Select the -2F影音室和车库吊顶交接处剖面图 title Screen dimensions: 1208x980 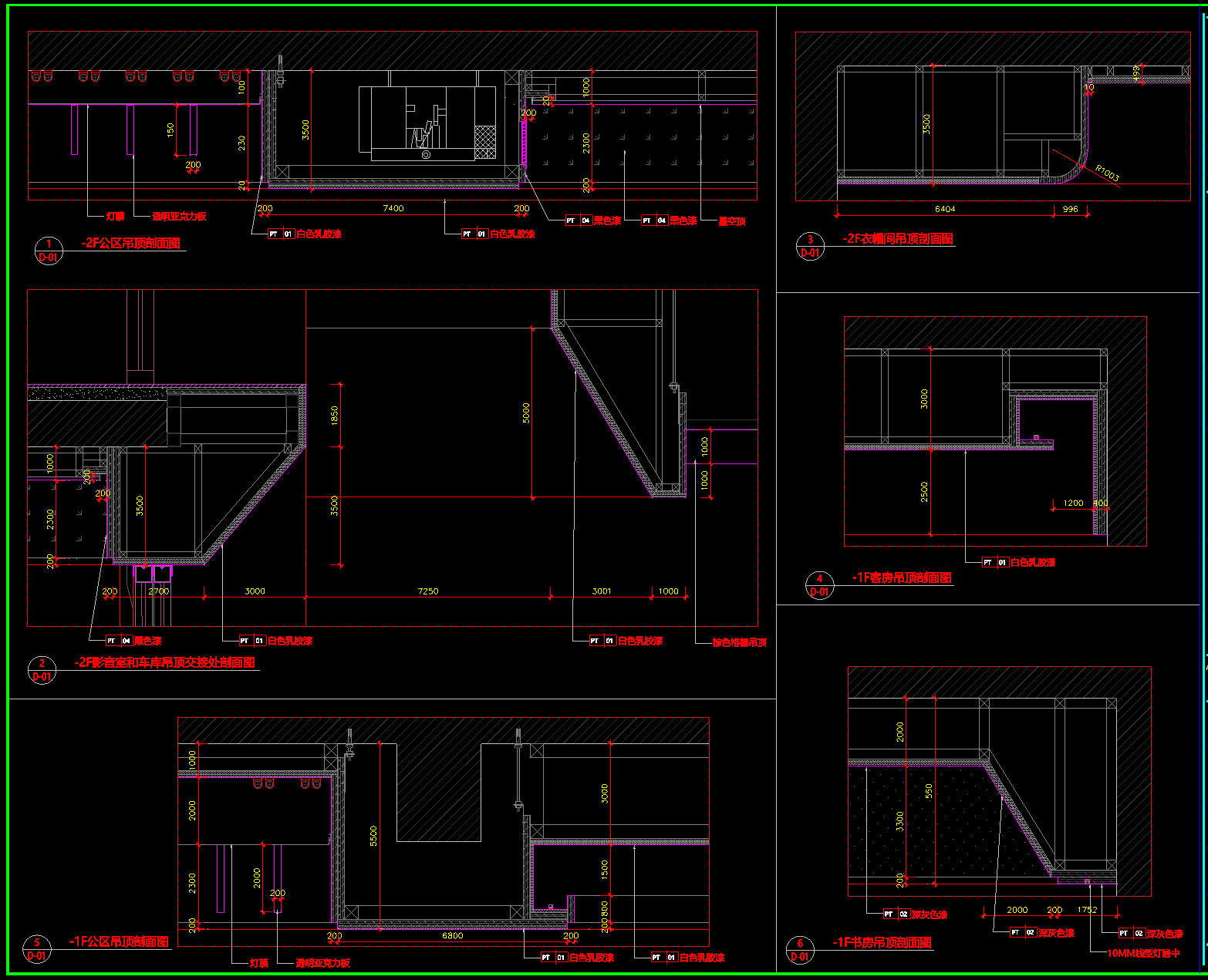click(164, 662)
